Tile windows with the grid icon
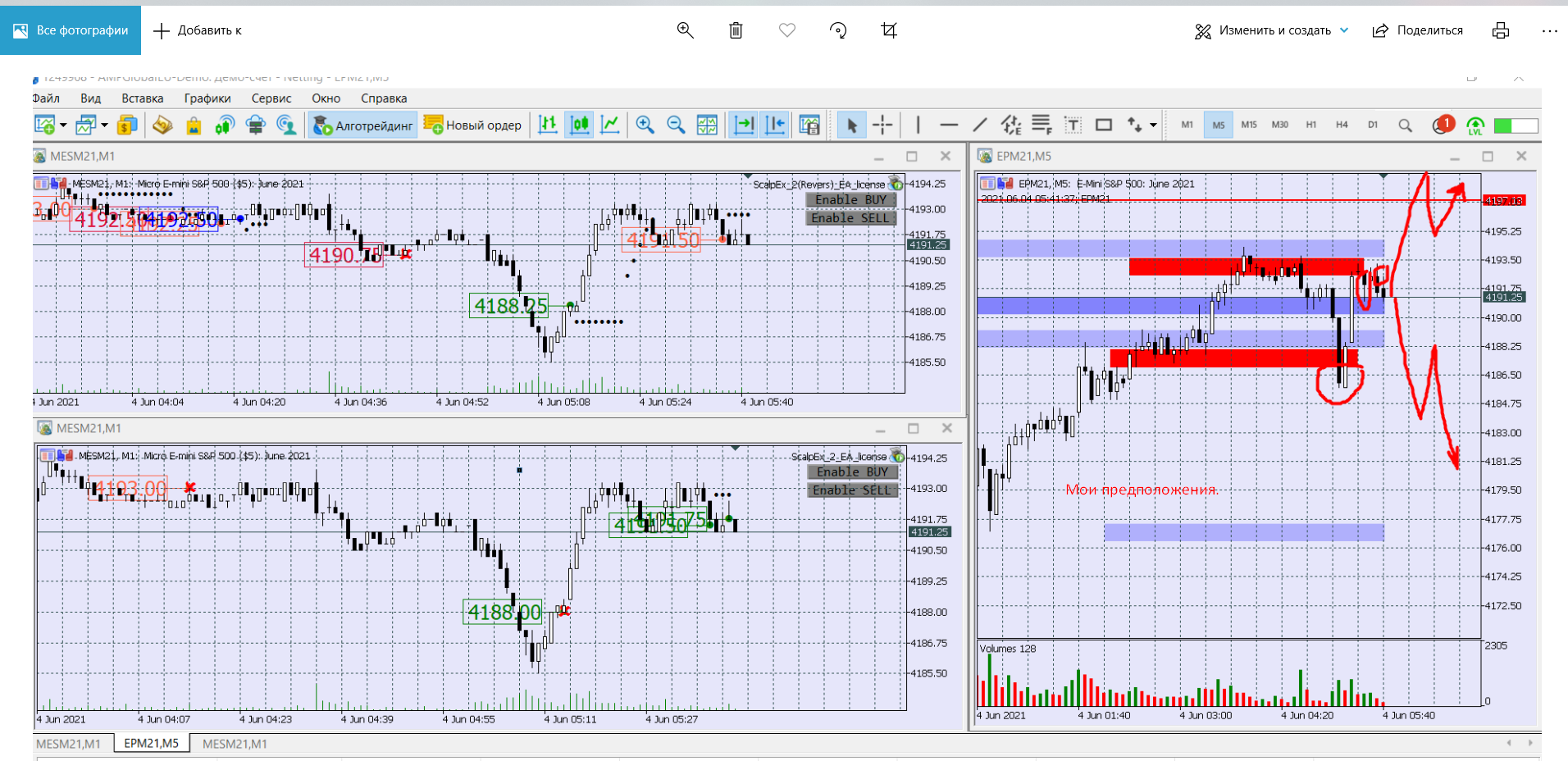Viewport: 1568px width, 761px height. coord(707,125)
